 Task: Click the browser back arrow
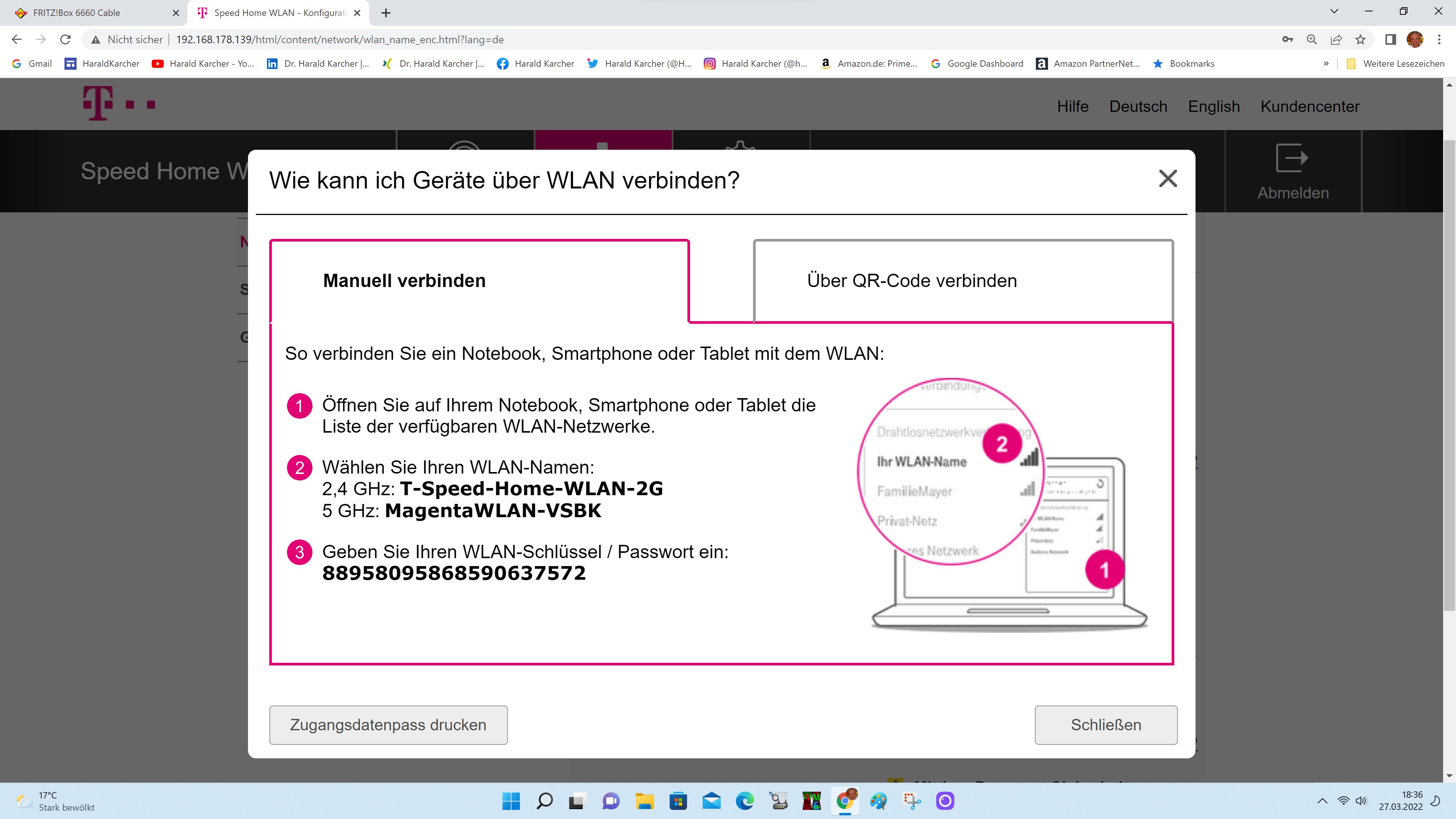pyautogui.click(x=16, y=39)
